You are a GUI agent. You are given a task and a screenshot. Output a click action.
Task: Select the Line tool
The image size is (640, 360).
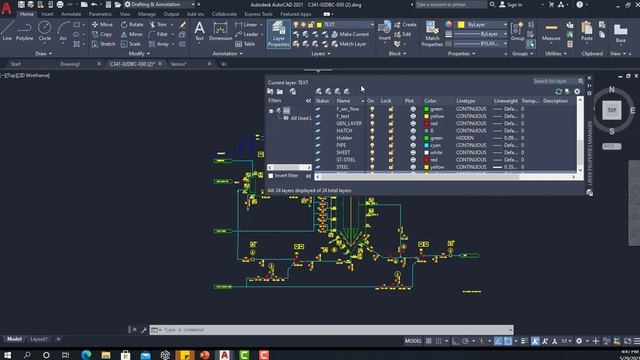tap(7, 31)
